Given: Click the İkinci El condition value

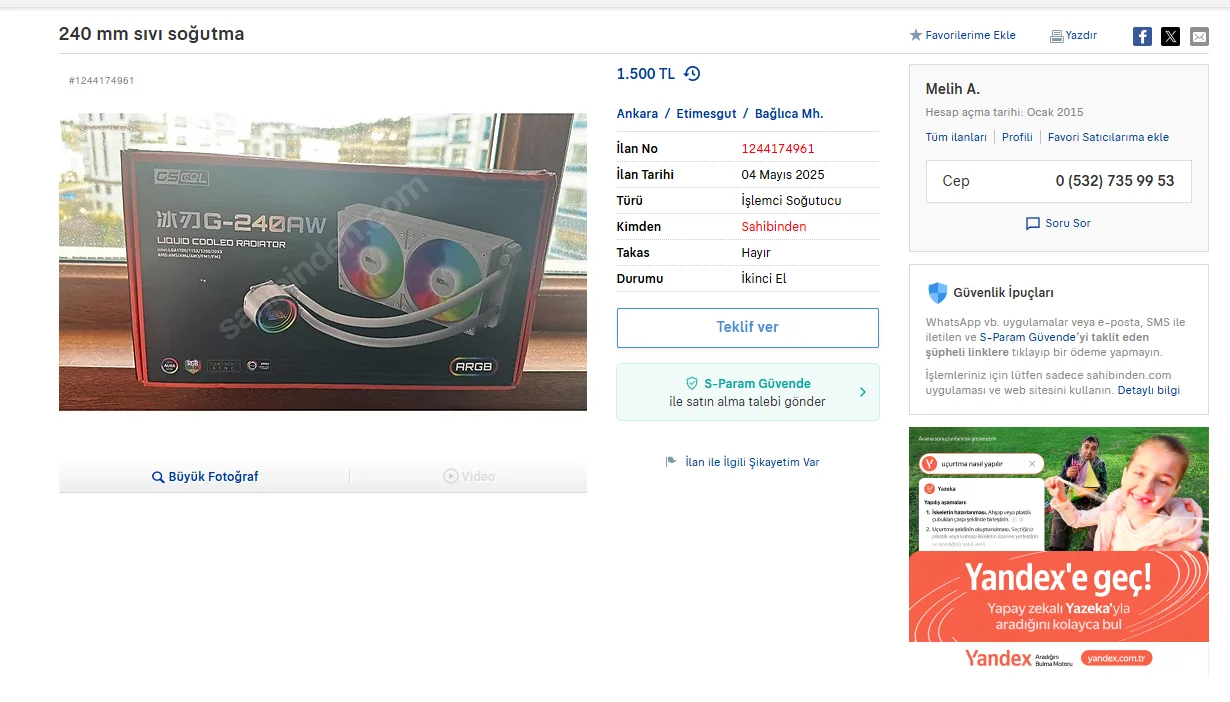Looking at the screenshot, I should (x=764, y=279).
